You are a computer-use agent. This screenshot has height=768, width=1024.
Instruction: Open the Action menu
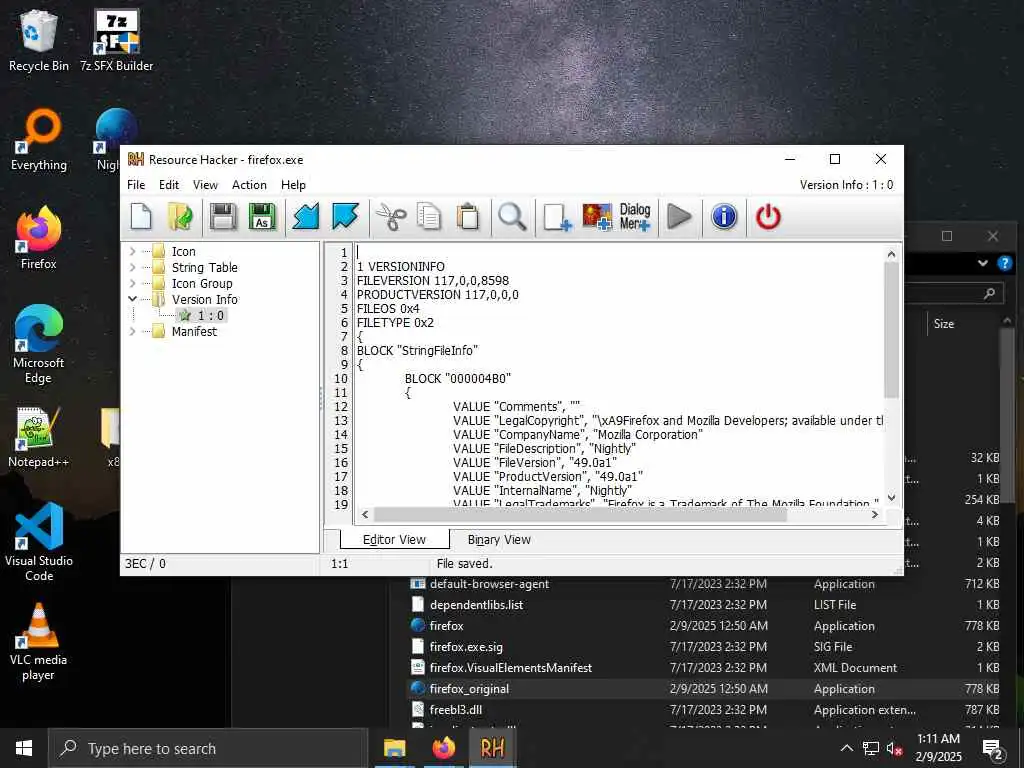pos(249,185)
